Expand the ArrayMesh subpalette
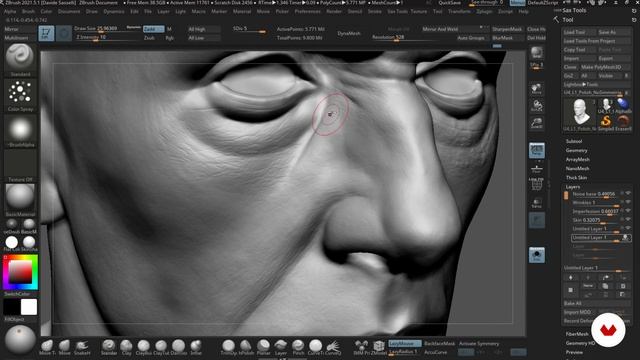 point(578,160)
